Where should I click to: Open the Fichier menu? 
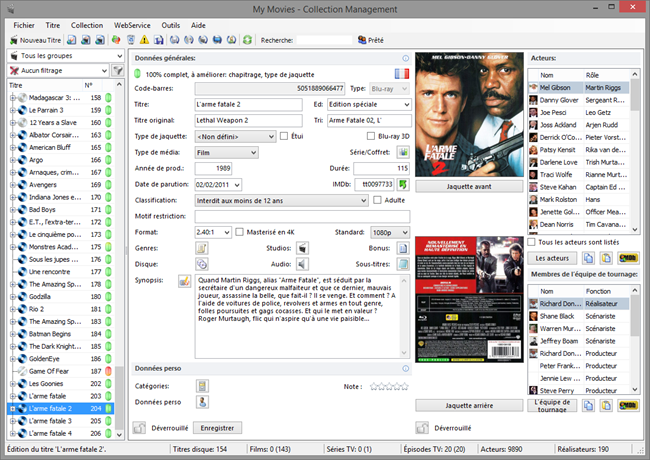click(x=24, y=25)
